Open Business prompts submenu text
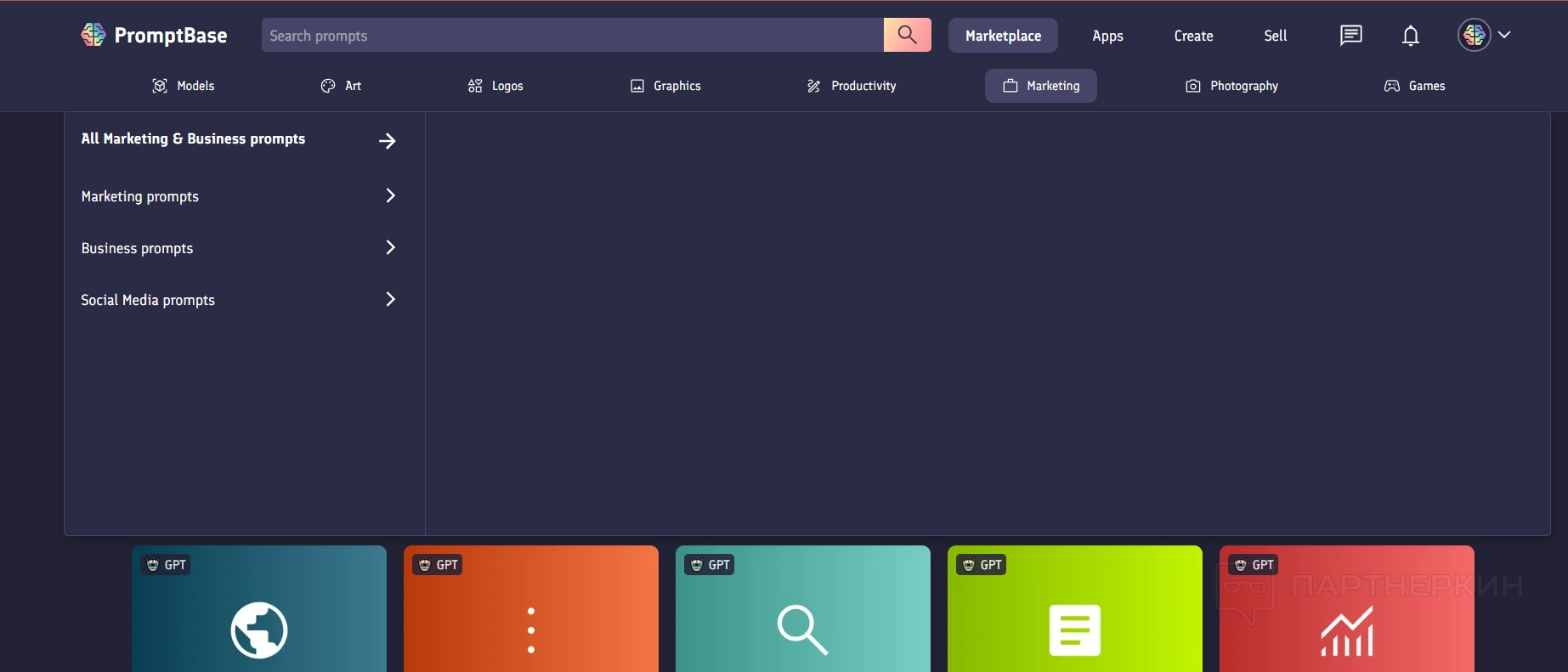Image resolution: width=1568 pixels, height=672 pixels. click(x=137, y=248)
